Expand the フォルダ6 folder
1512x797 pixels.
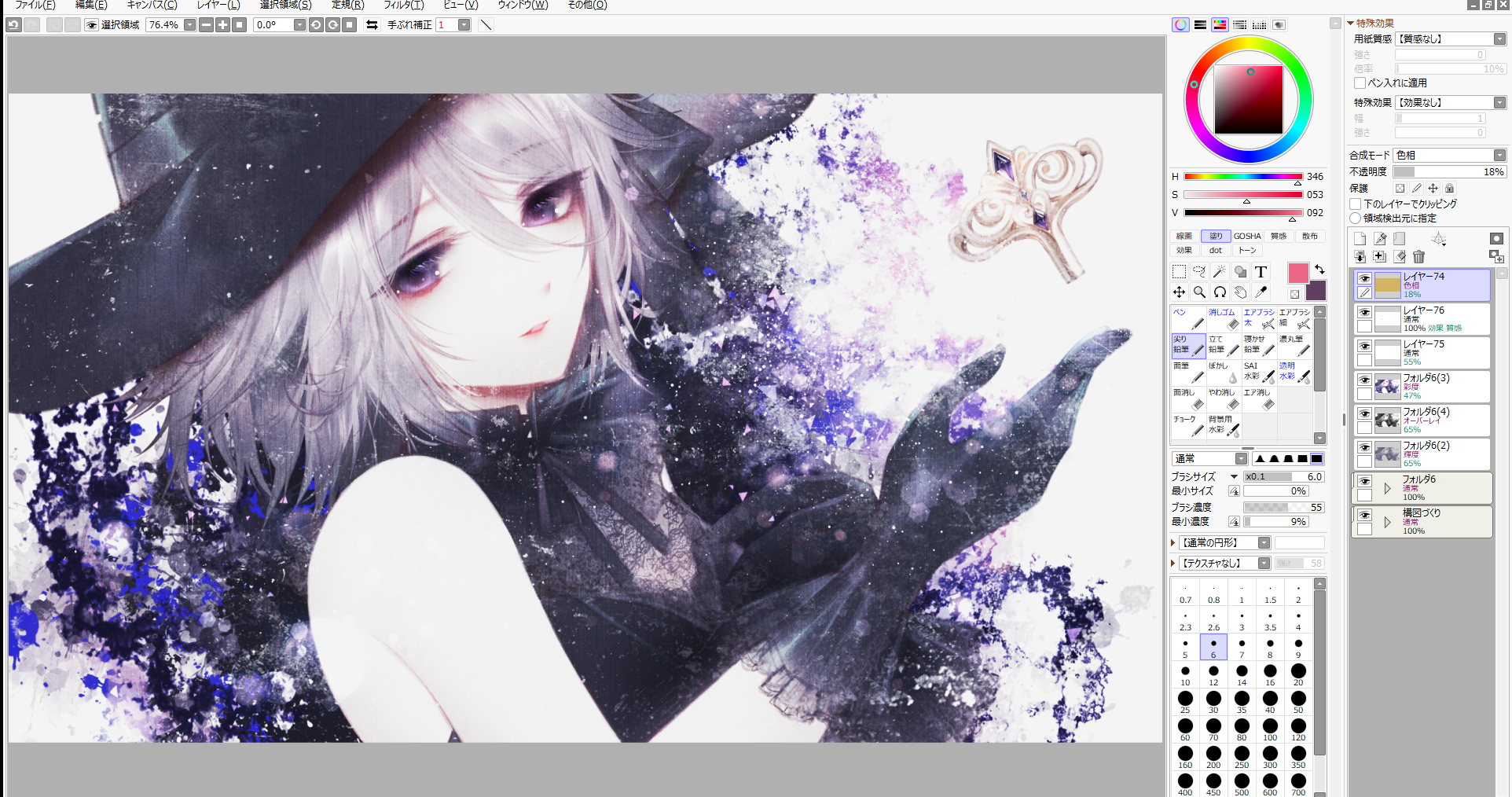pyautogui.click(x=1387, y=488)
